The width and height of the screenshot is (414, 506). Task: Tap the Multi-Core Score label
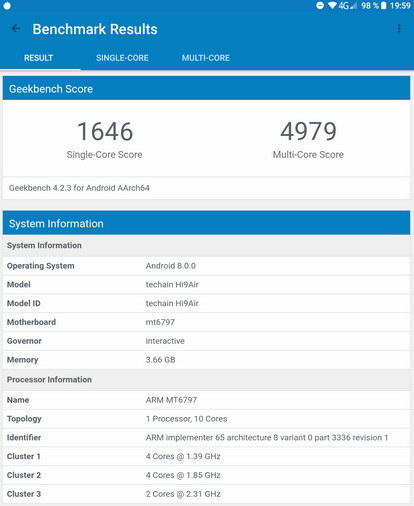[x=308, y=155]
